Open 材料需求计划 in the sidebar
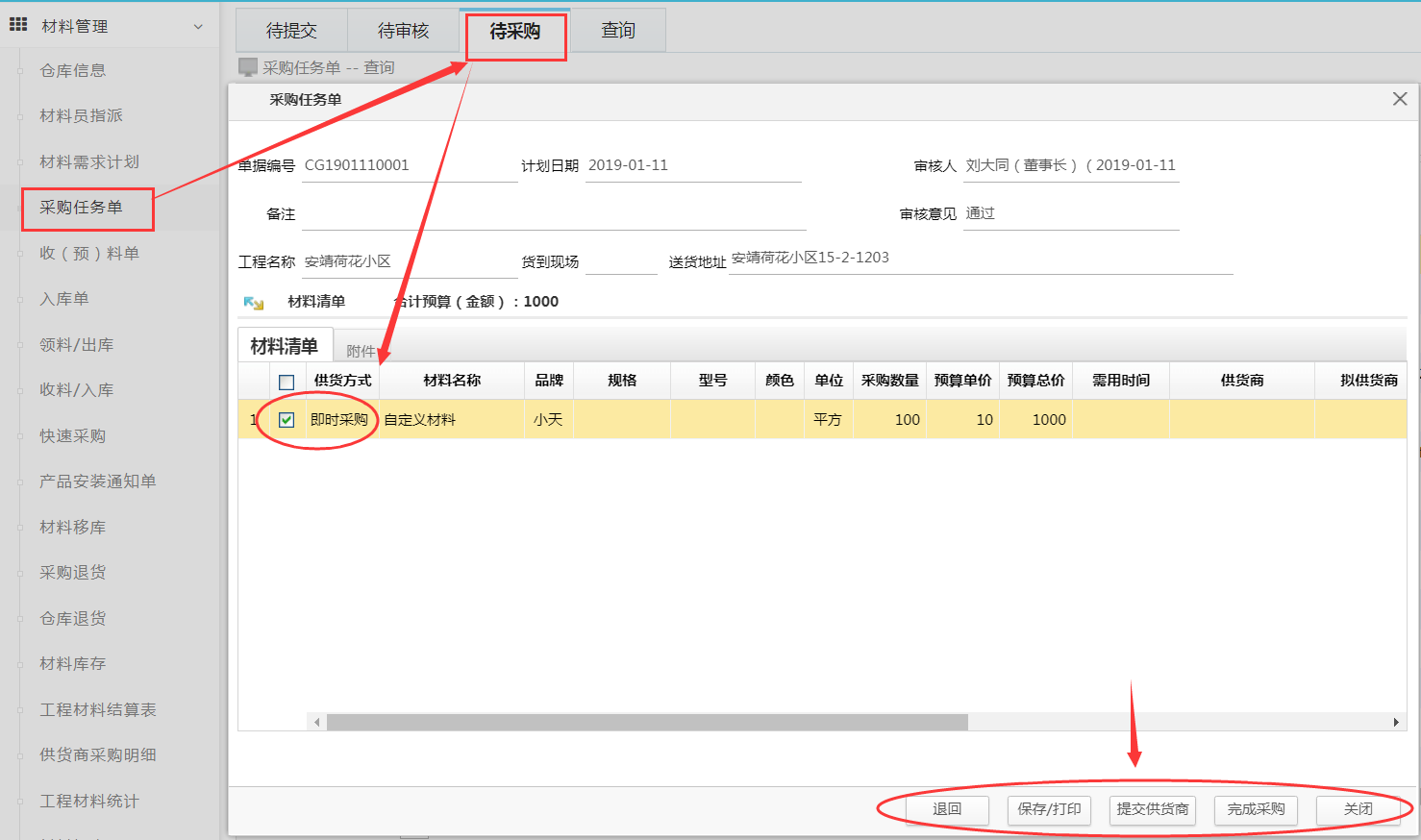 pyautogui.click(x=89, y=161)
